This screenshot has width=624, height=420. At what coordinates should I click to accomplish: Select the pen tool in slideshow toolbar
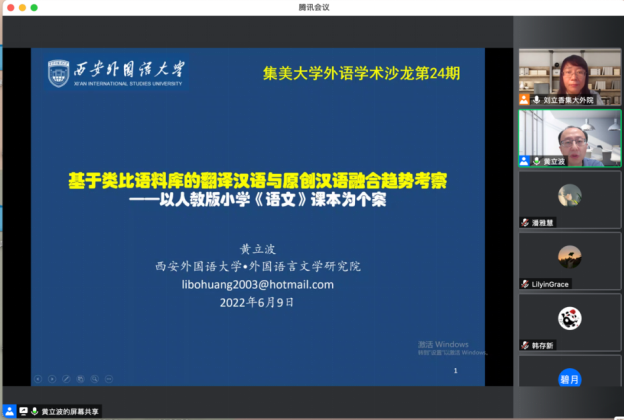66,379
